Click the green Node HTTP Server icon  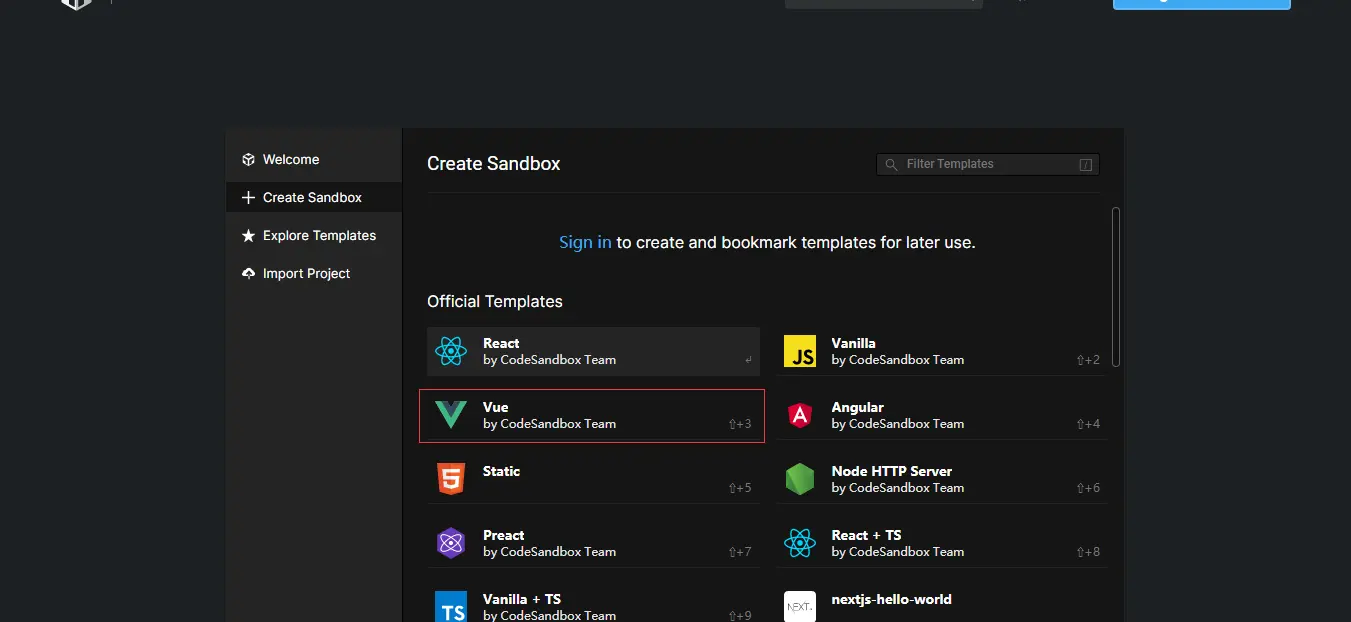pyautogui.click(x=800, y=479)
